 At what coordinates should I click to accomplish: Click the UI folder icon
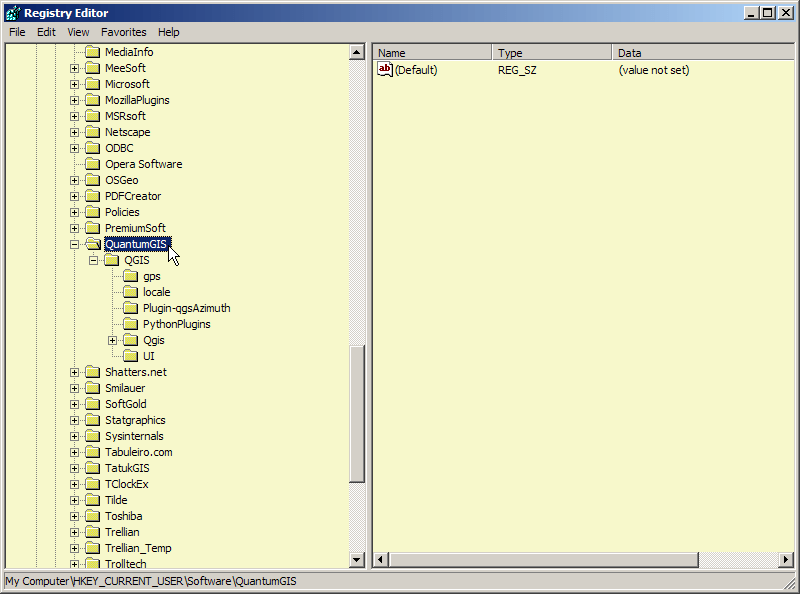131,356
